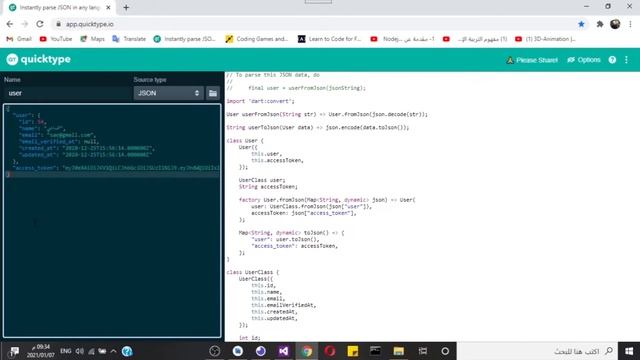Open OBS Studio from the taskbar
Viewport: 640px width, 360px height.
215,351
